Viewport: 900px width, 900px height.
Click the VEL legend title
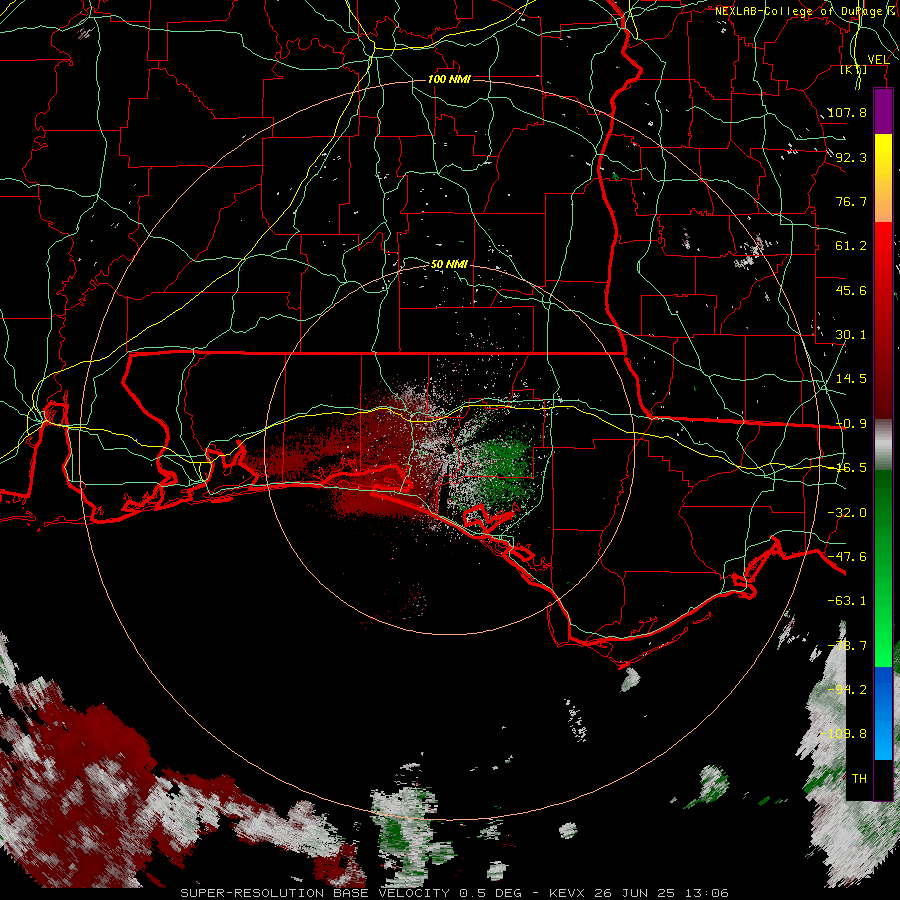point(879,60)
